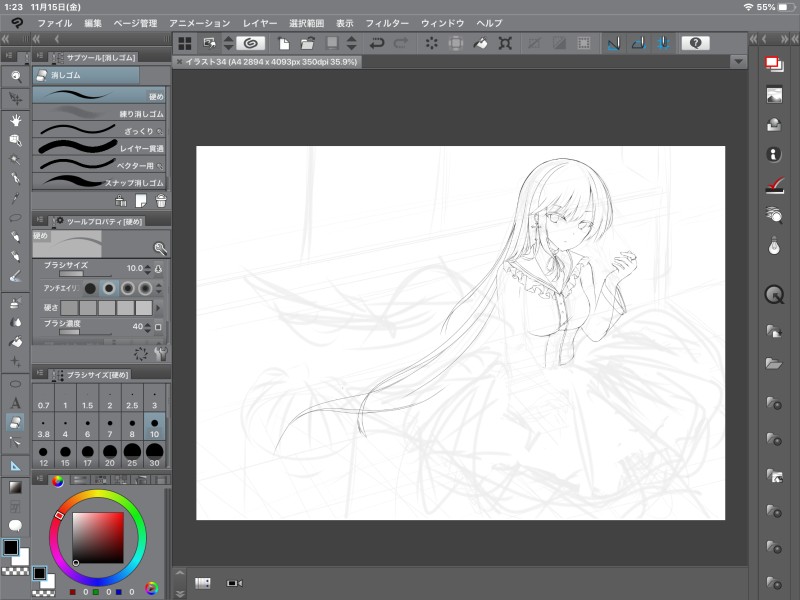This screenshot has width=800, height=600.
Task: Switch to the イラスト34 canvas tab
Action: pyautogui.click(x=267, y=62)
